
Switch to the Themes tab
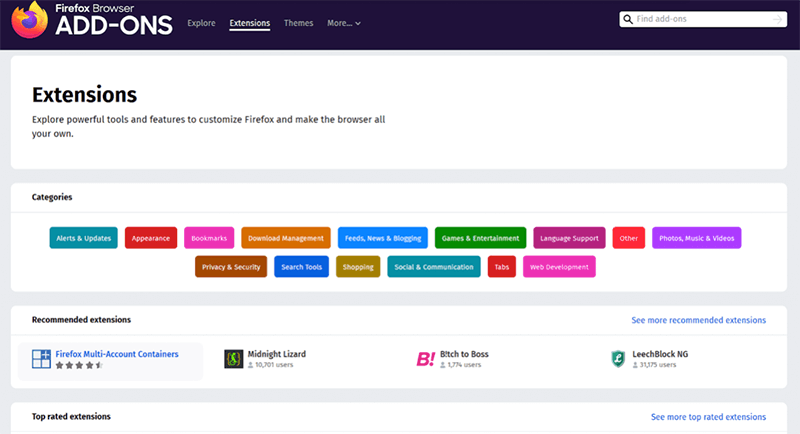[298, 23]
